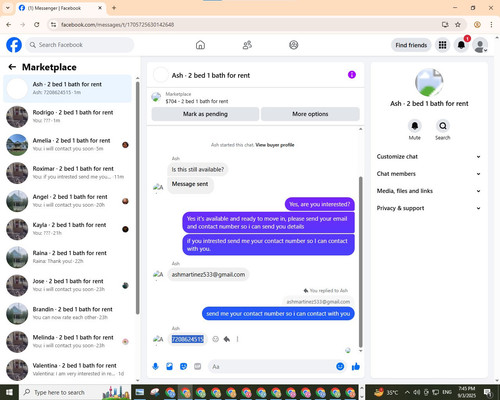Expand the Customize chat section
Image resolution: width=500 pixels, height=400 pixels.
[x=429, y=157]
